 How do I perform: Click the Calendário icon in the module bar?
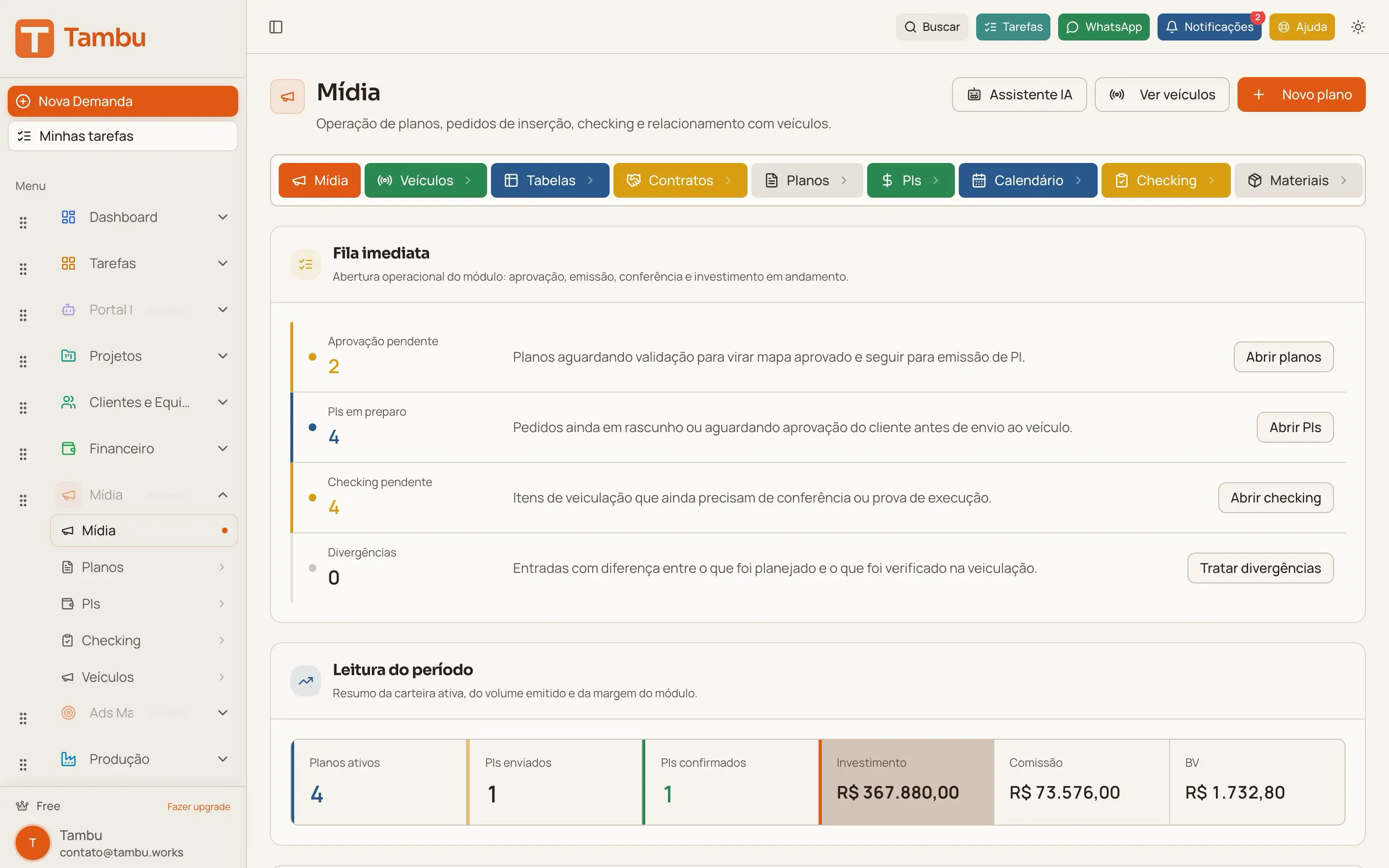click(980, 180)
